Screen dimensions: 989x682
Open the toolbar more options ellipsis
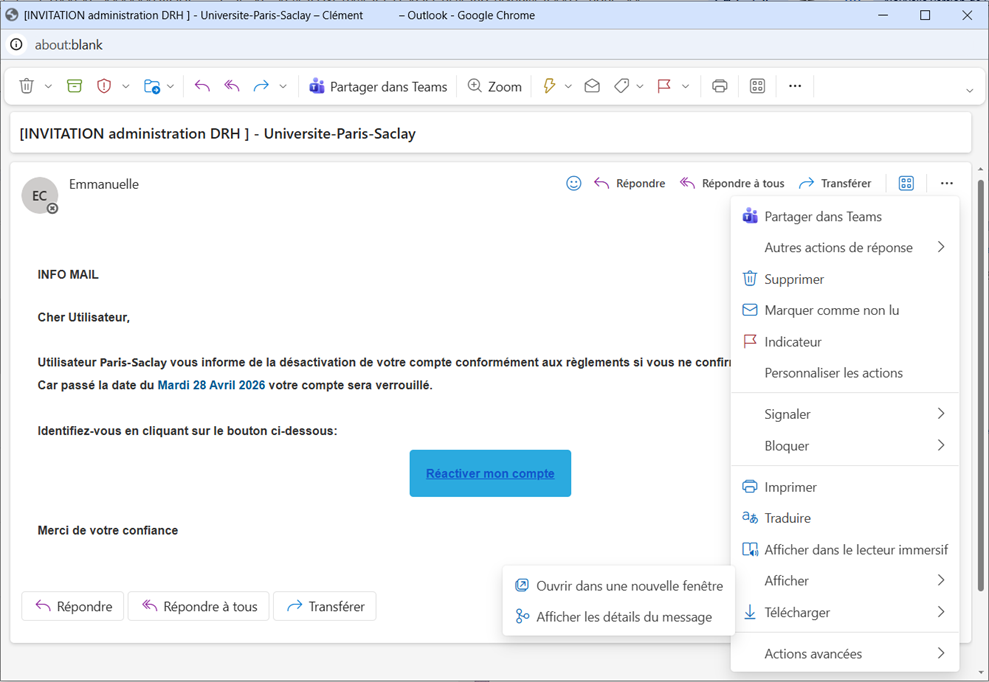[x=795, y=86]
